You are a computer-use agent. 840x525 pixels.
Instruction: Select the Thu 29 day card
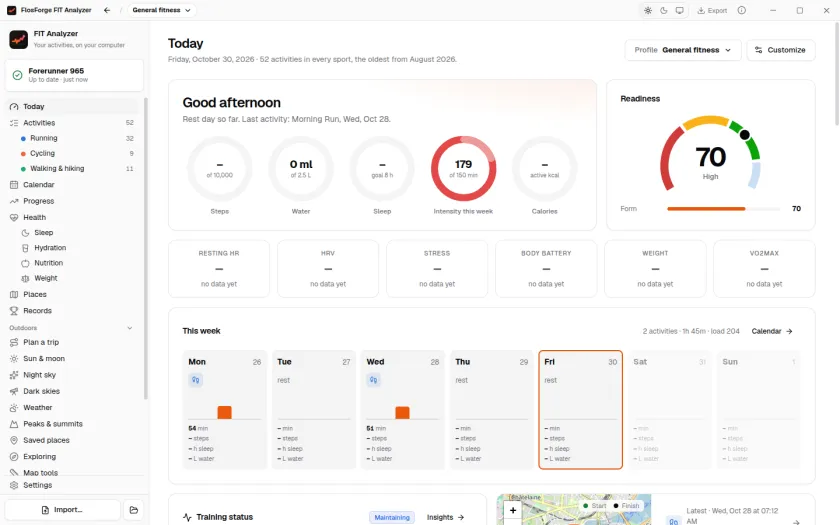492,410
